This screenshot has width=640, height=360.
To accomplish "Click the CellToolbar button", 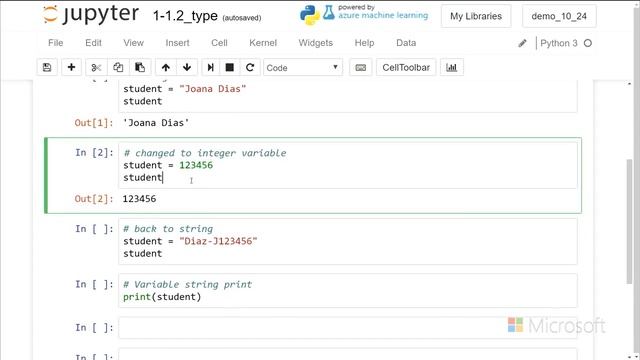I will coord(406,67).
